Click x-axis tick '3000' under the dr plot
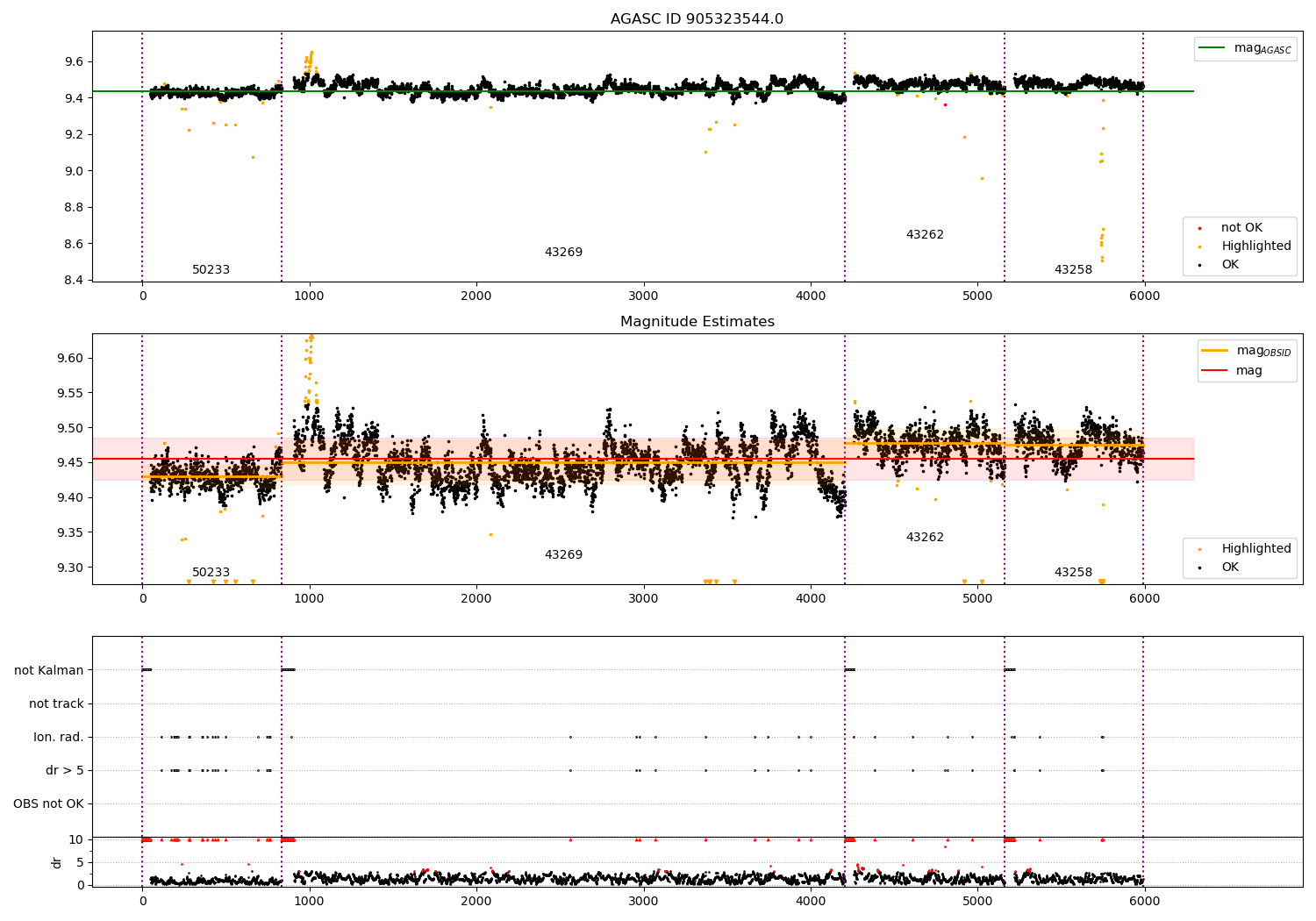 (x=643, y=901)
